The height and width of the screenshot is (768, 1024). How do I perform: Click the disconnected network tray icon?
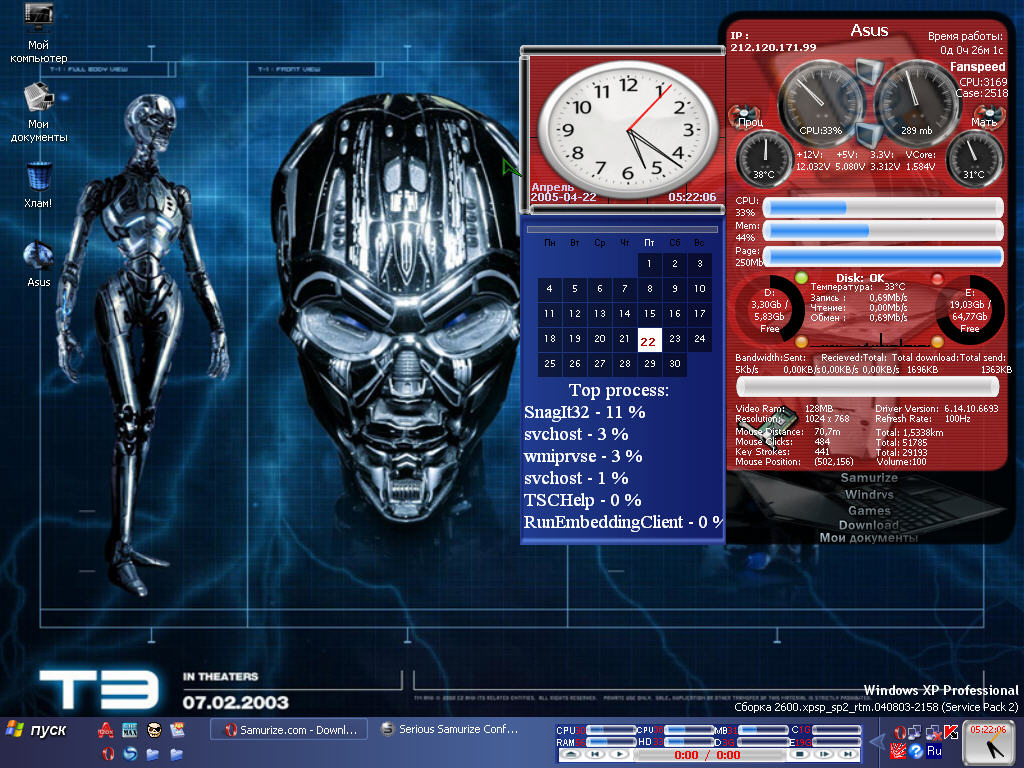click(933, 733)
